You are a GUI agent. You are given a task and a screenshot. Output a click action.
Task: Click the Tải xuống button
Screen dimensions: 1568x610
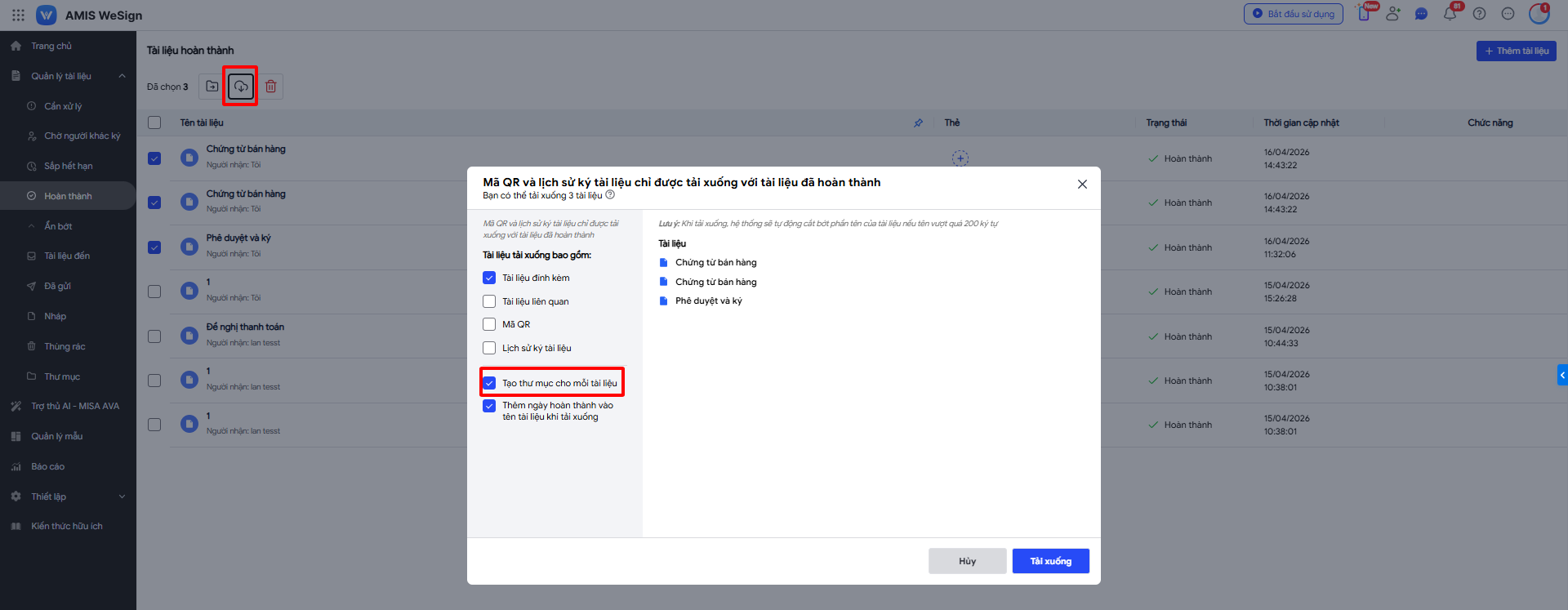[x=1050, y=561]
